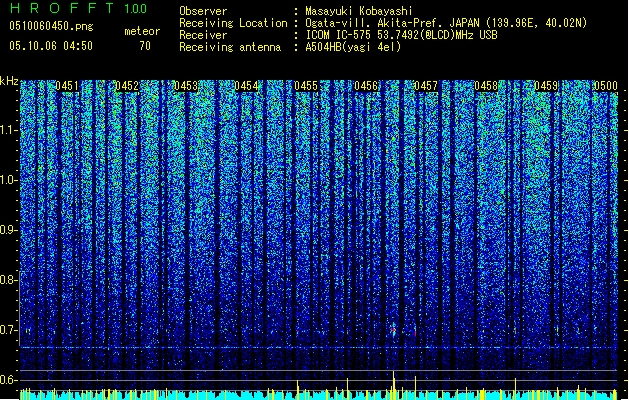Click the 0.8 frequency axis label
This screenshot has width=629, height=400.
click(x=8, y=280)
